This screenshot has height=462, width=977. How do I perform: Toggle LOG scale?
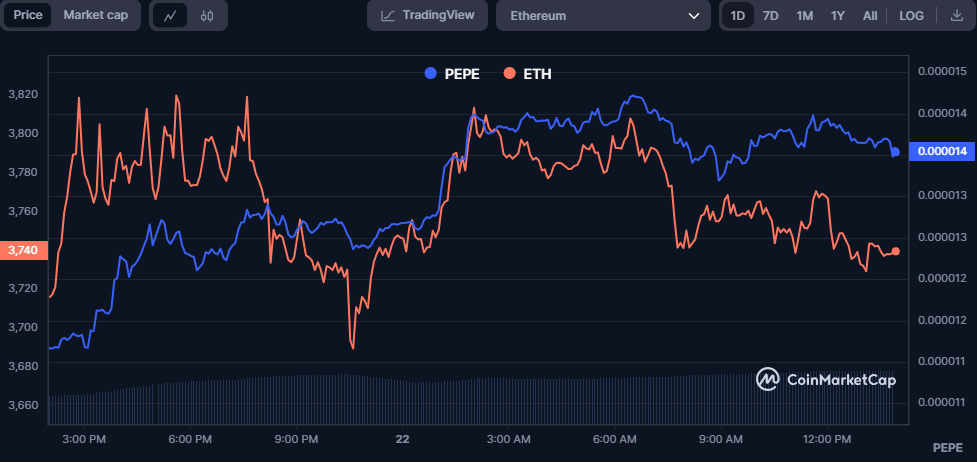click(912, 16)
